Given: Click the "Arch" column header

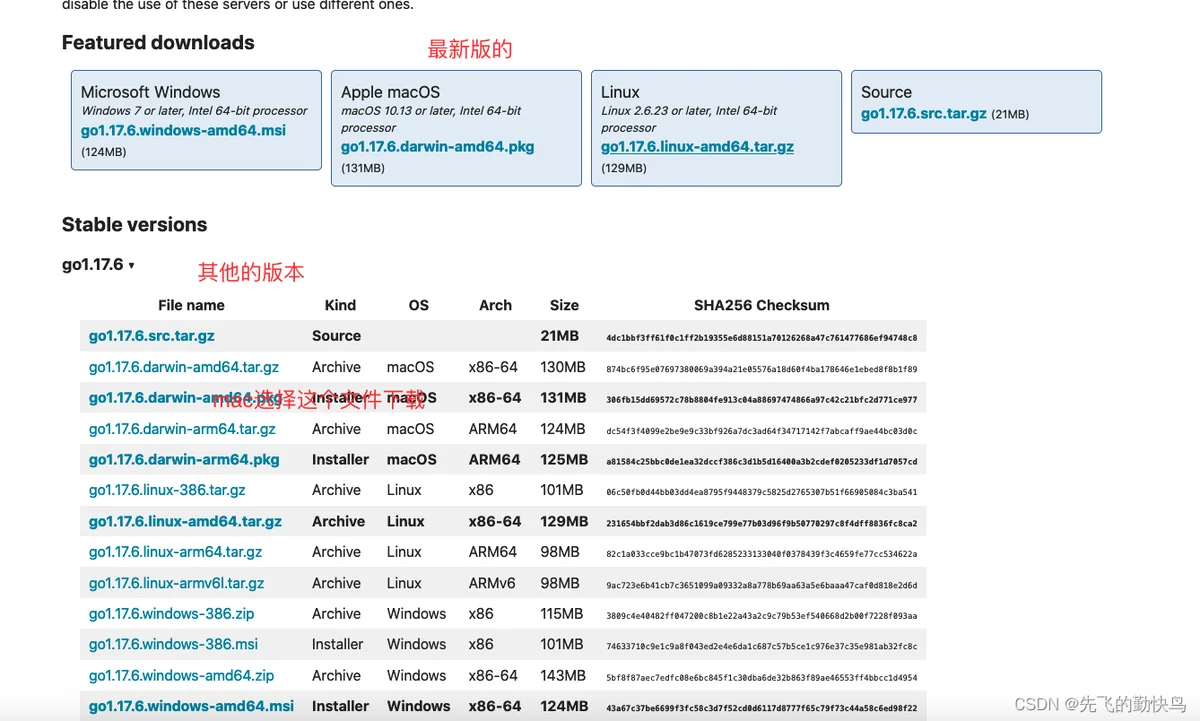Looking at the screenshot, I should (495, 305).
